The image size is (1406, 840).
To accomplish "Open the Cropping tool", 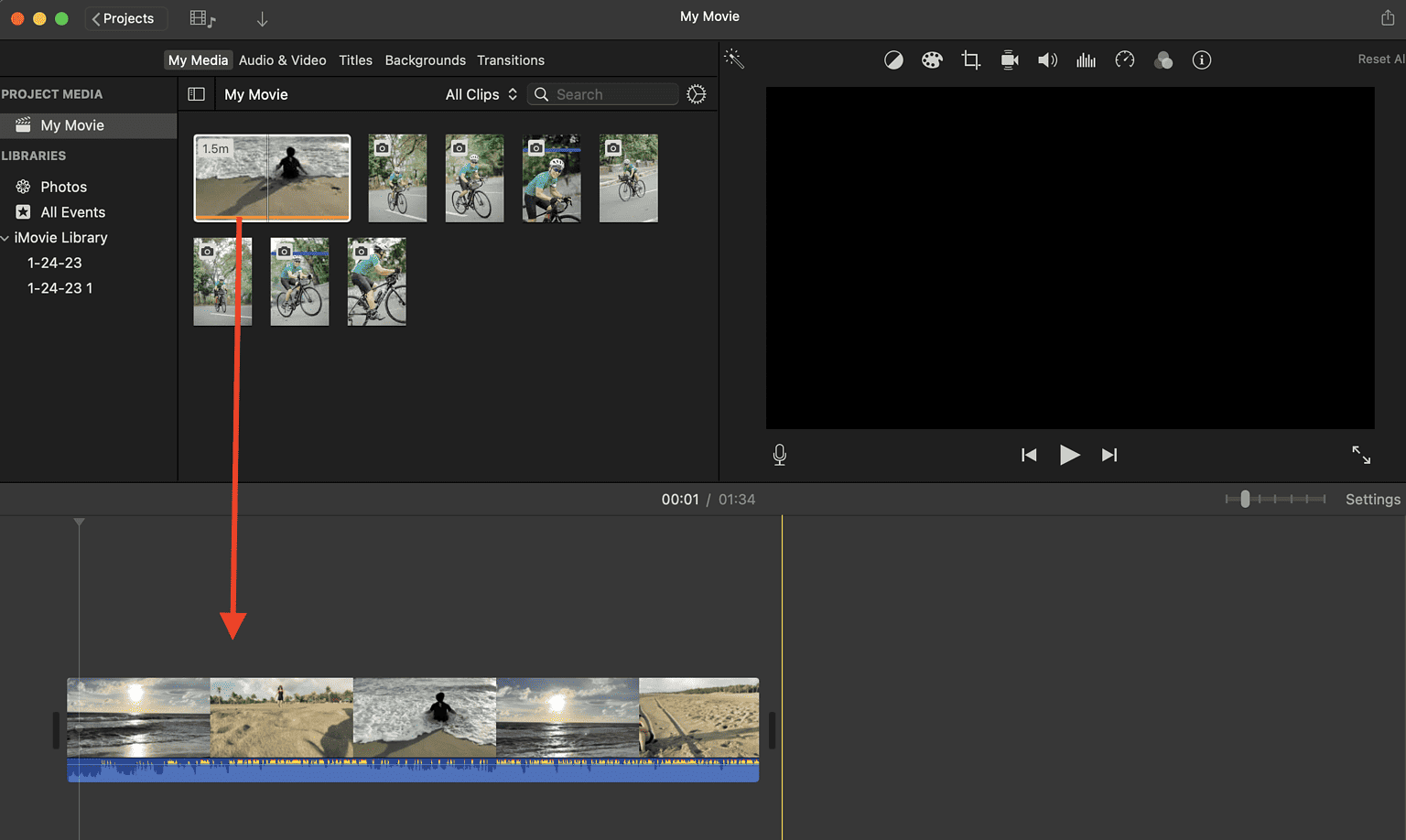I will (970, 59).
